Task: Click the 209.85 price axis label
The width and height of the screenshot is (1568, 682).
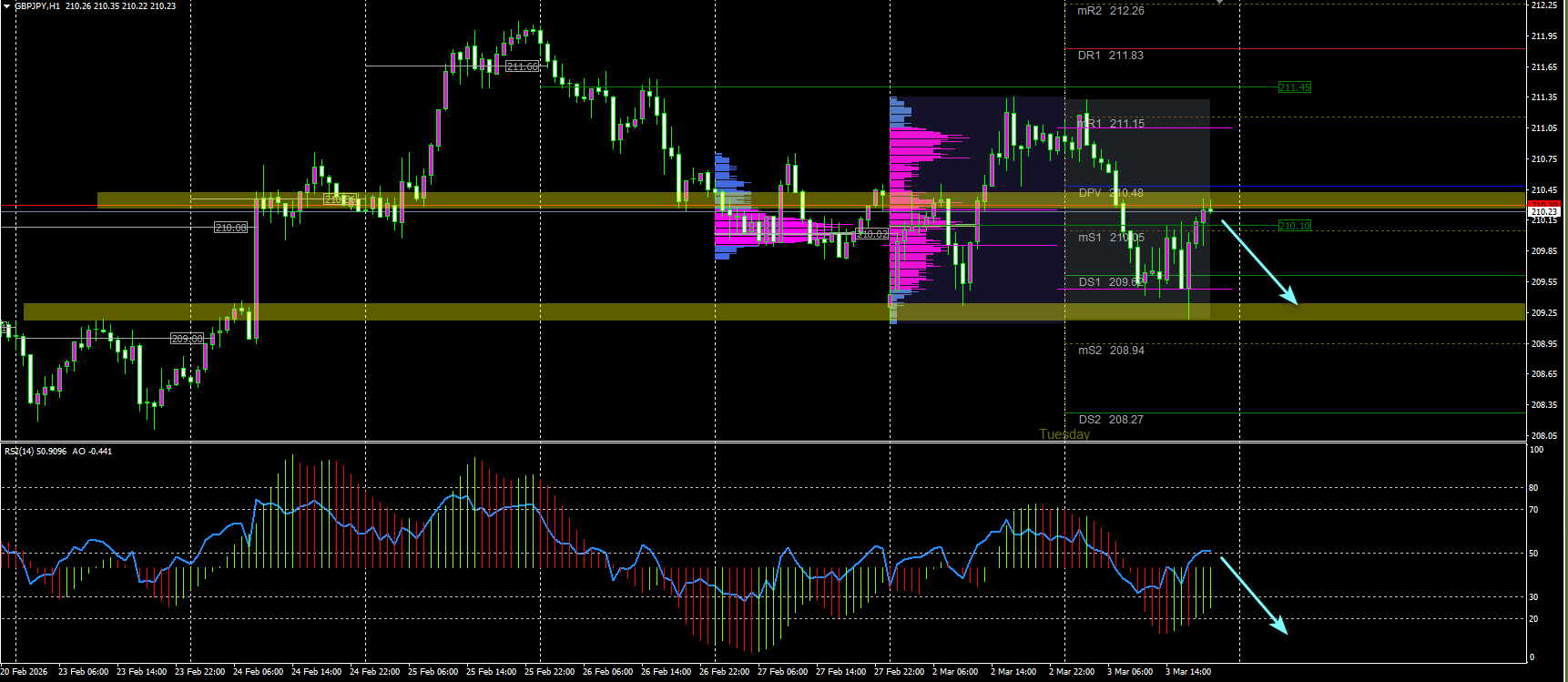Action: pyautogui.click(x=1544, y=251)
